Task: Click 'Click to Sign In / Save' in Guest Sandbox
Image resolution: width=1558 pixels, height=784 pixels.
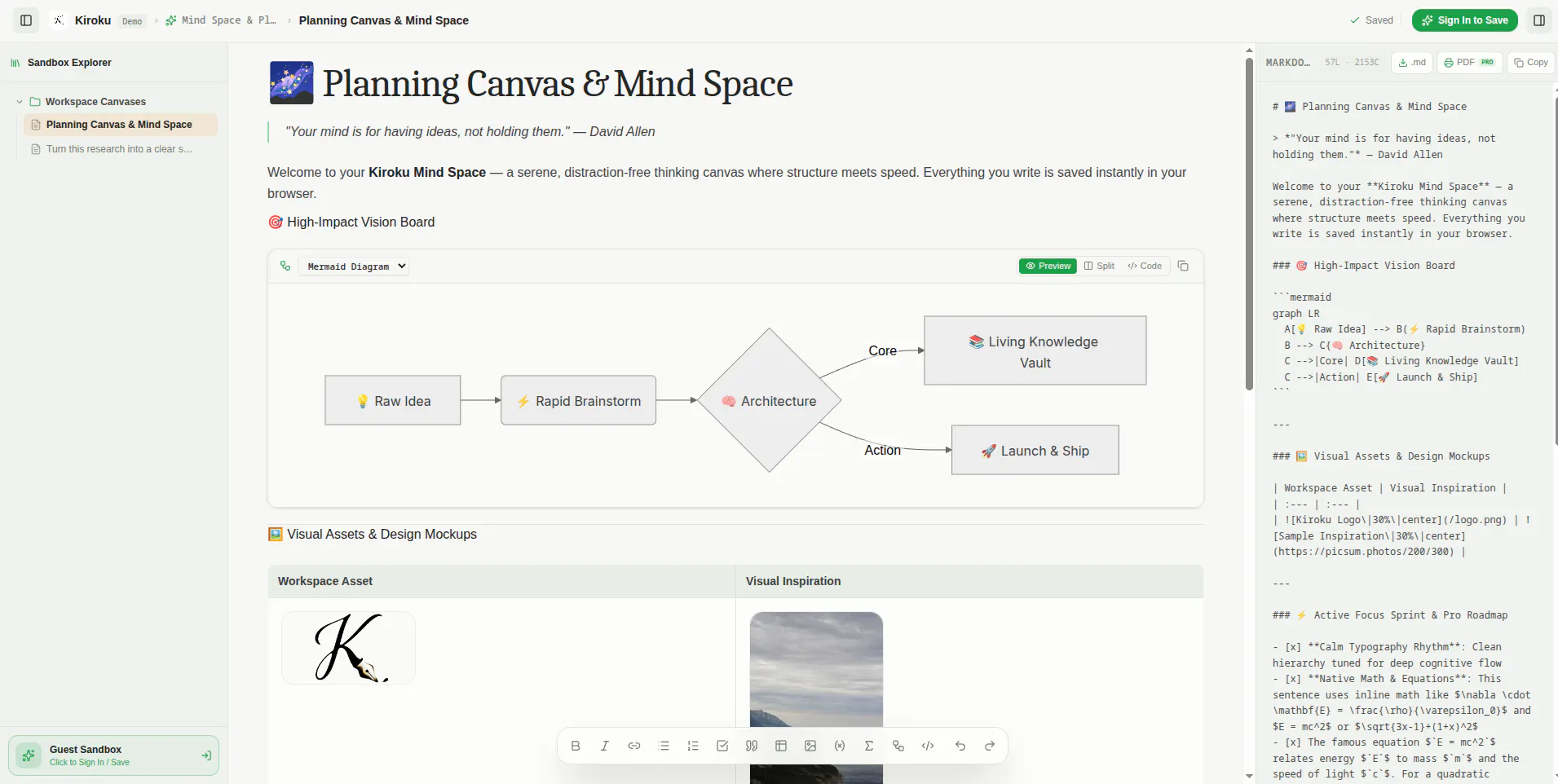Action: [90, 763]
